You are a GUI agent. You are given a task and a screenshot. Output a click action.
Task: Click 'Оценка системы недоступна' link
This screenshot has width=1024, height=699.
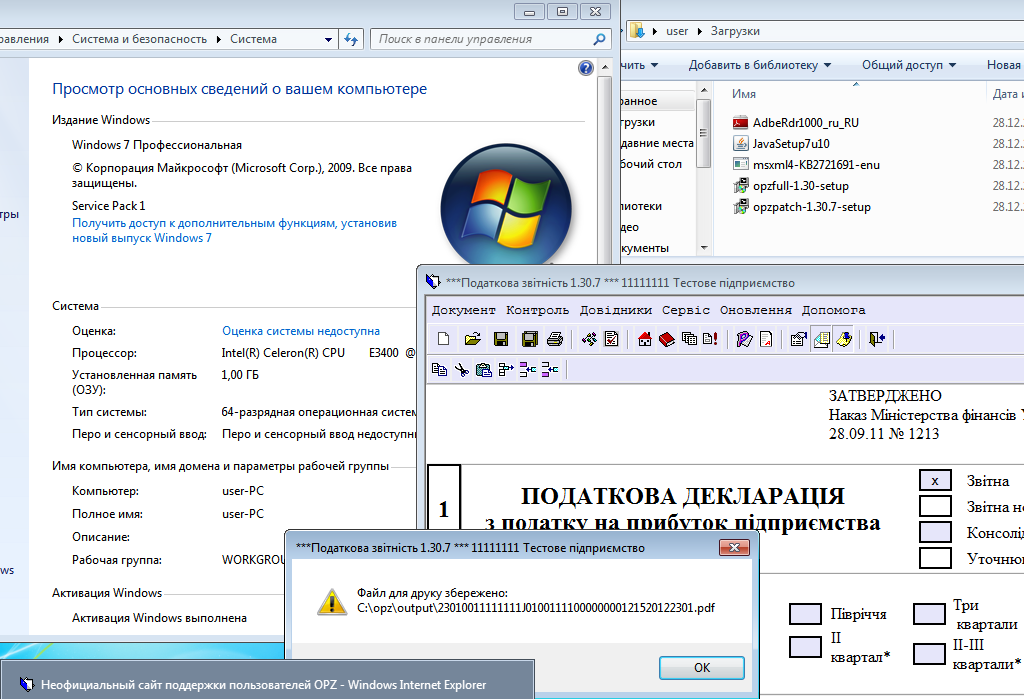[300, 331]
